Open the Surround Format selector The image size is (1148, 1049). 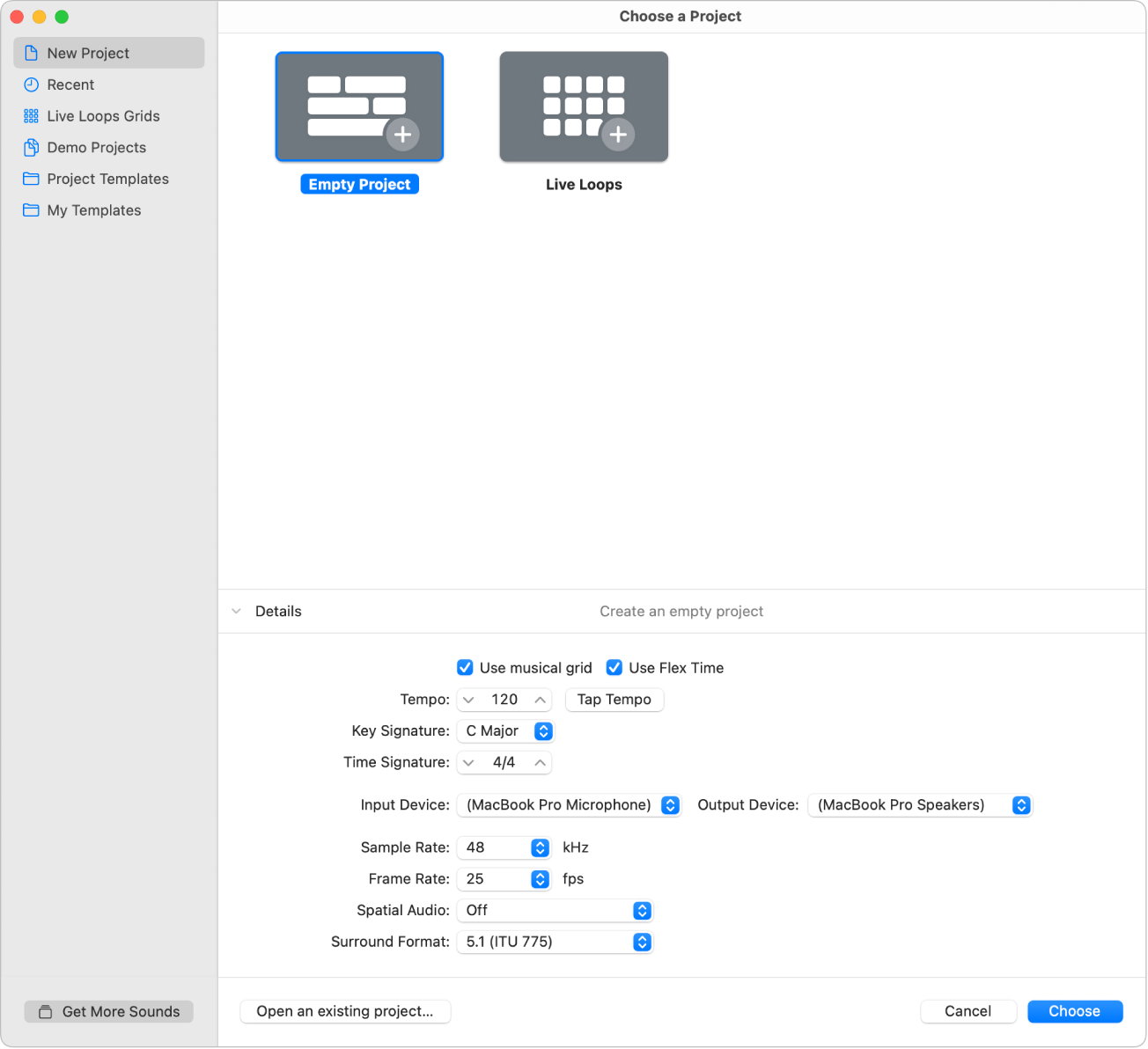[642, 942]
